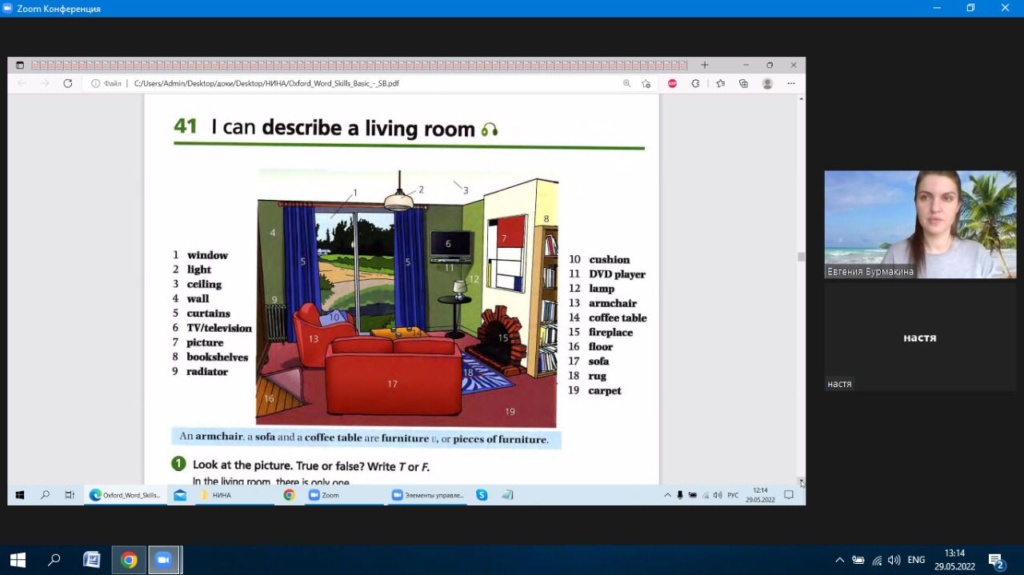Open Collections in the browser toolbar
1024x575 pixels.
pos(743,84)
